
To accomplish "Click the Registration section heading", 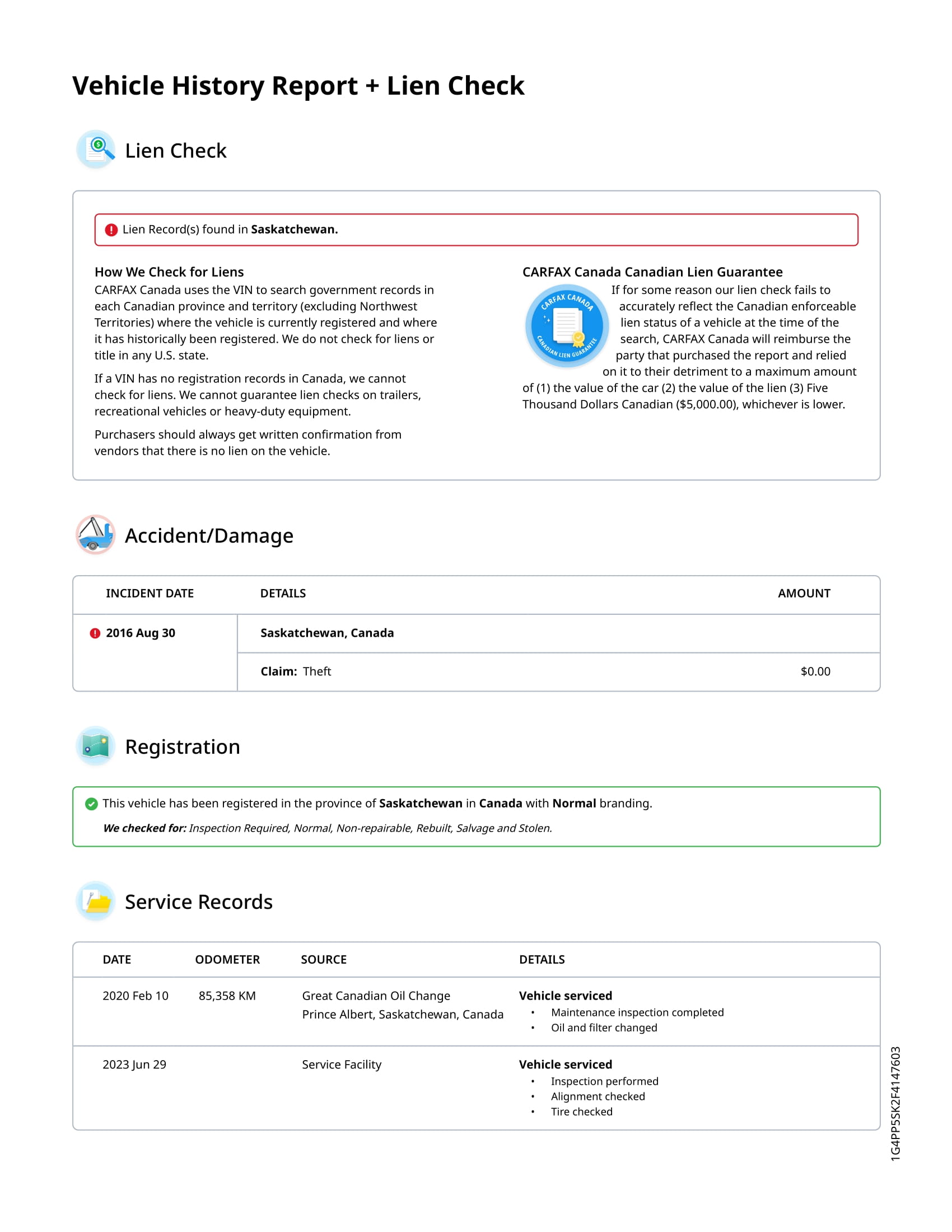I will 182,747.
